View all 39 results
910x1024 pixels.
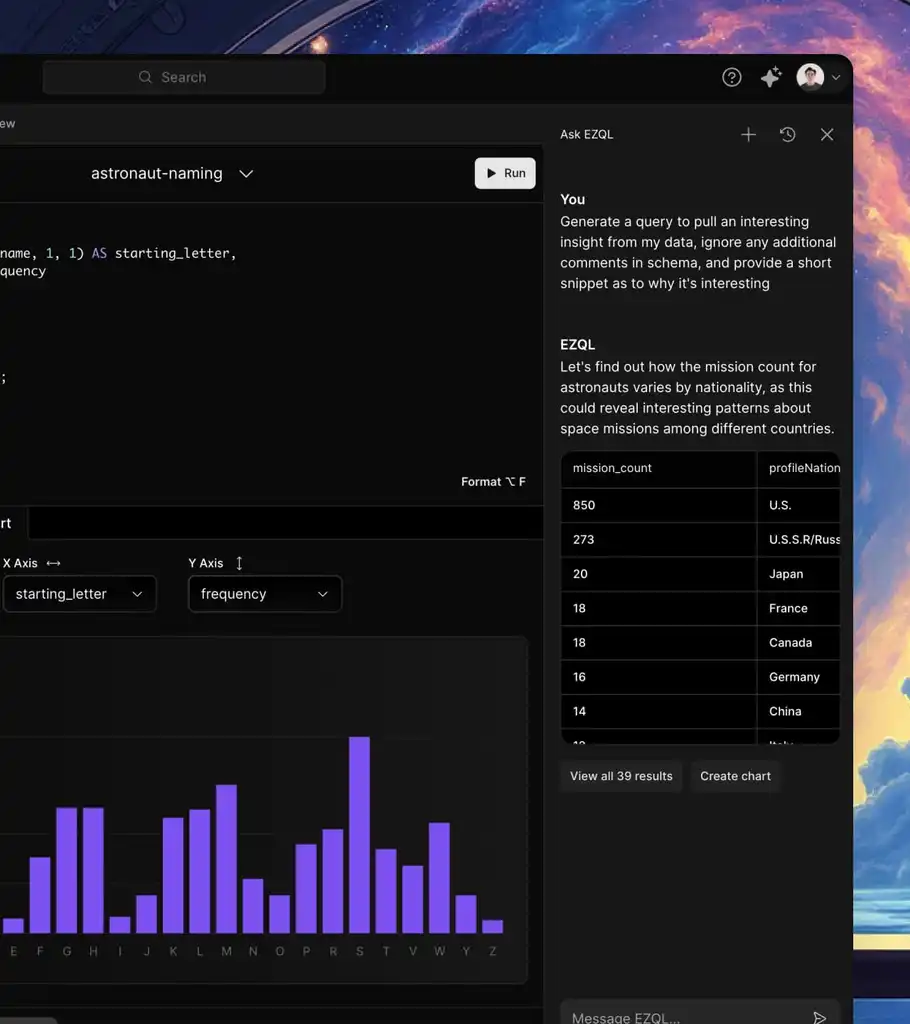pos(620,776)
